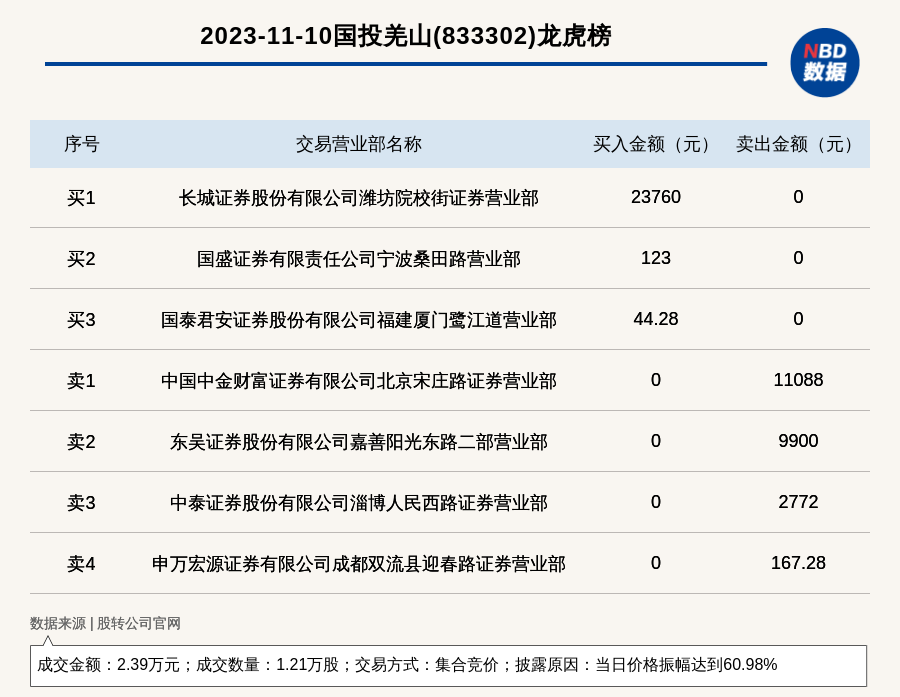Click the sell amount 0 in the 买2 row
The image size is (900, 697).
(798, 258)
